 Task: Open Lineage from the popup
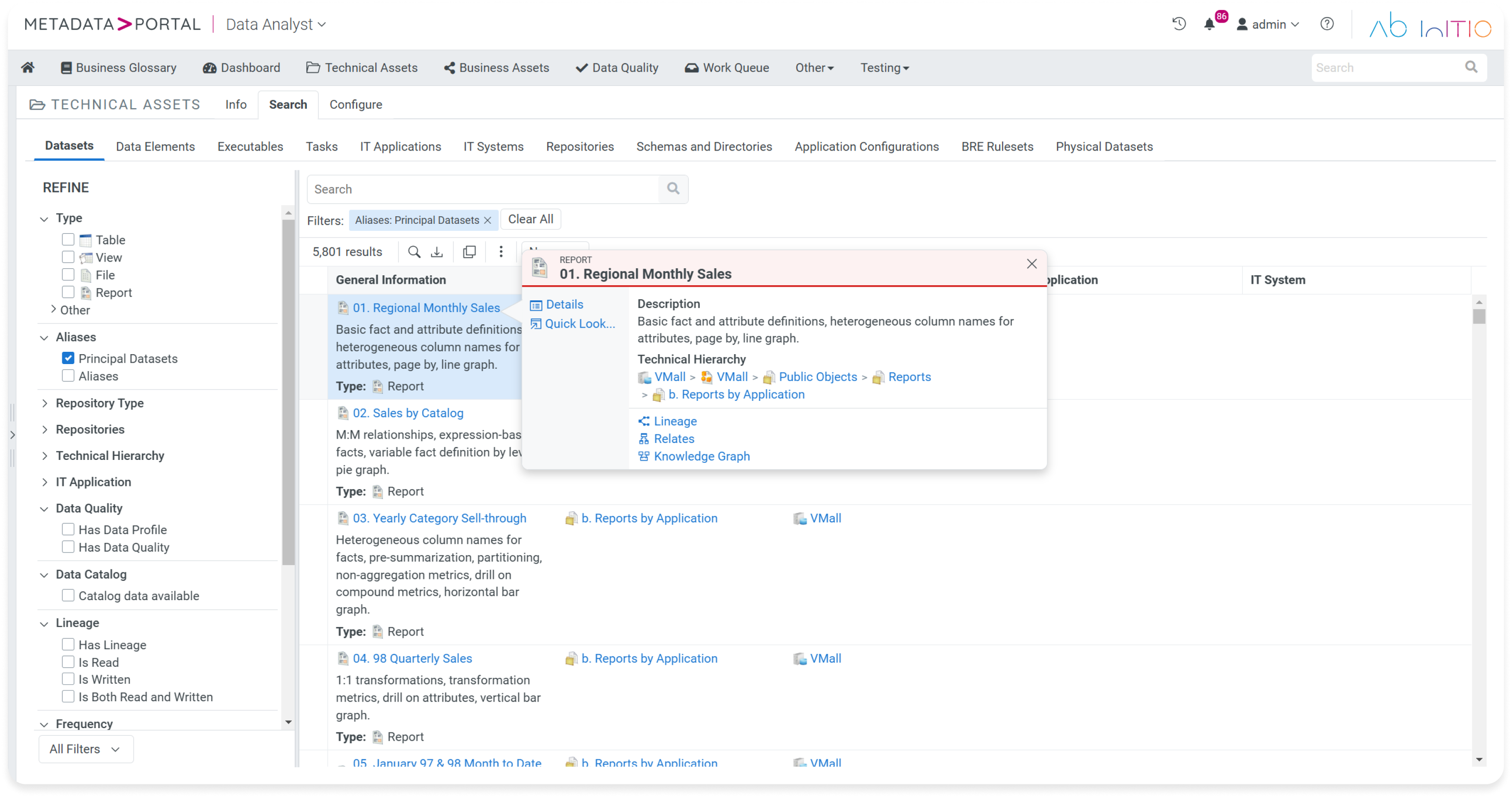tap(675, 421)
